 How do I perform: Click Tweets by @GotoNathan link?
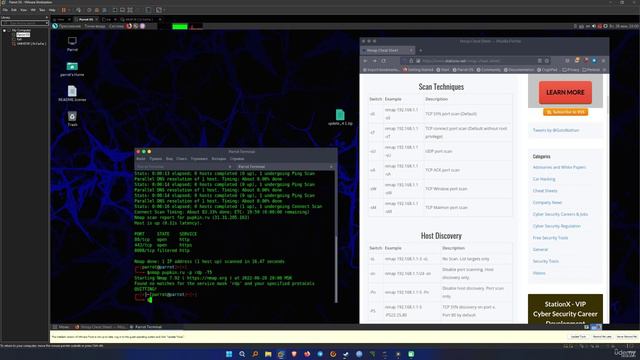coord(556,130)
